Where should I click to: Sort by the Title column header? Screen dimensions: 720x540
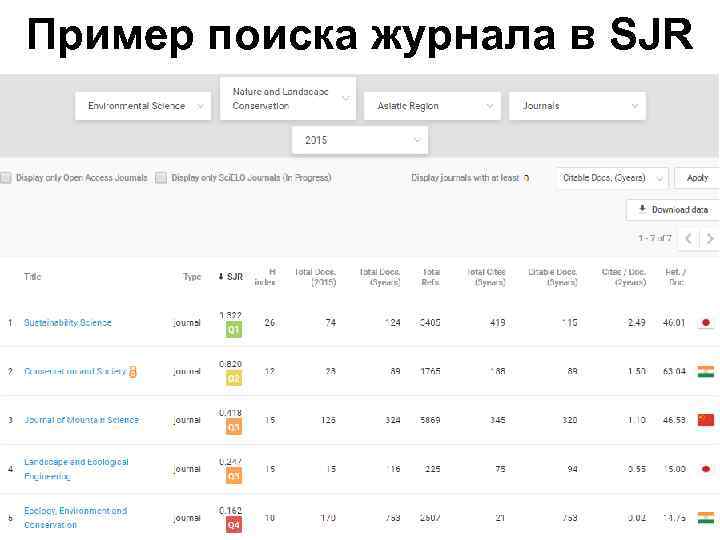click(33, 276)
